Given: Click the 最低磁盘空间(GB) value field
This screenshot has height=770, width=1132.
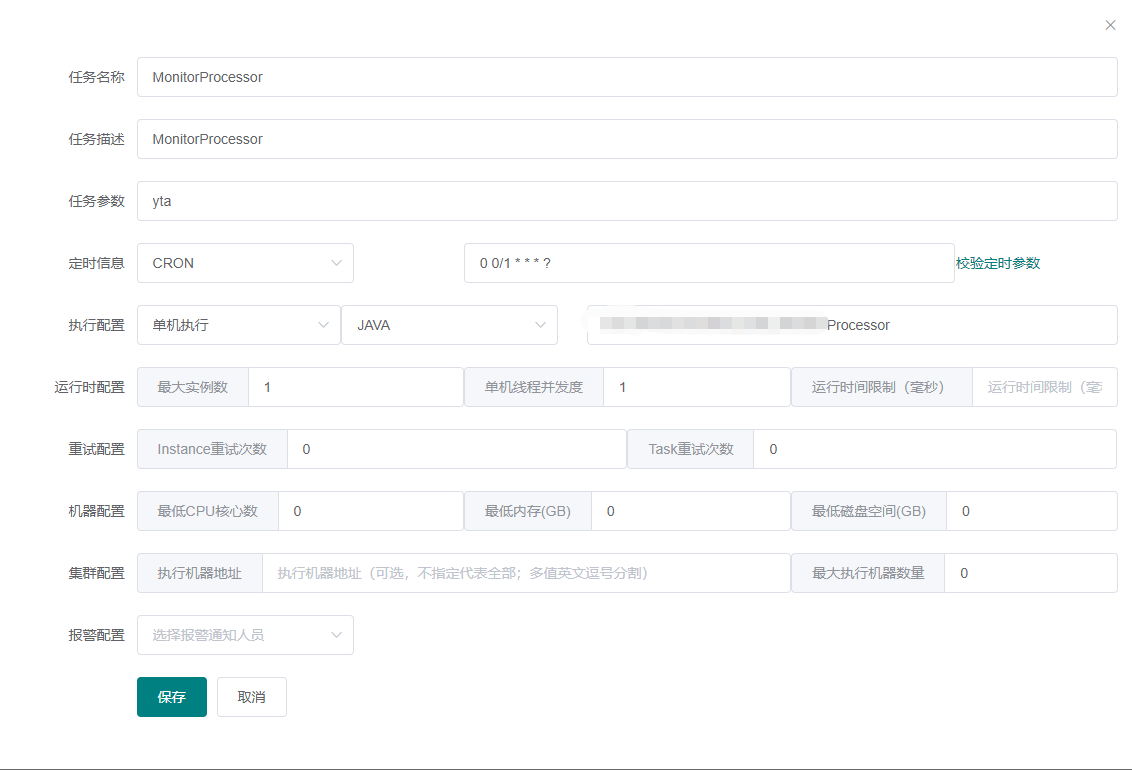Looking at the screenshot, I should [1032, 512].
